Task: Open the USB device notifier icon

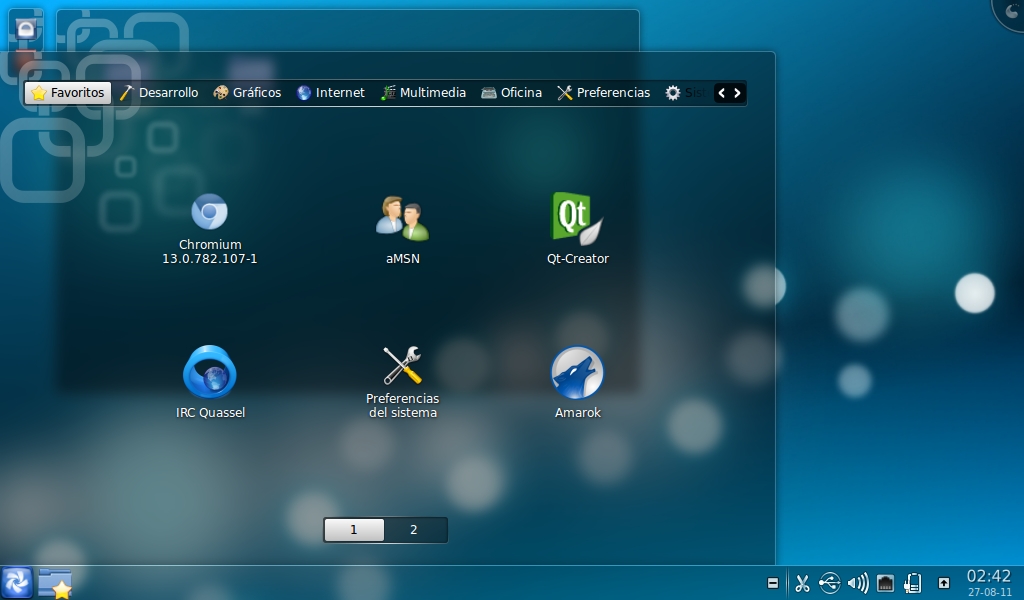Action: pos(829,583)
